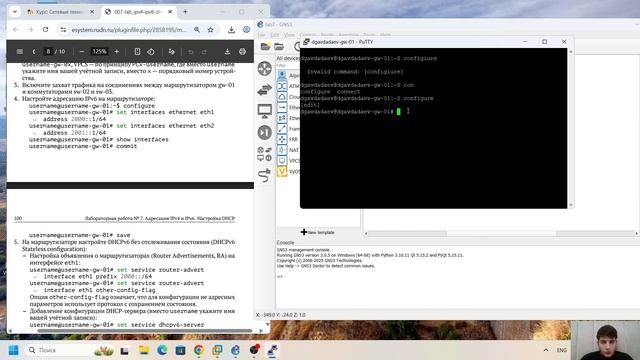The width and height of the screenshot is (640, 360).
Task: Select the Cloud device in list
Action: pos(288,97)
